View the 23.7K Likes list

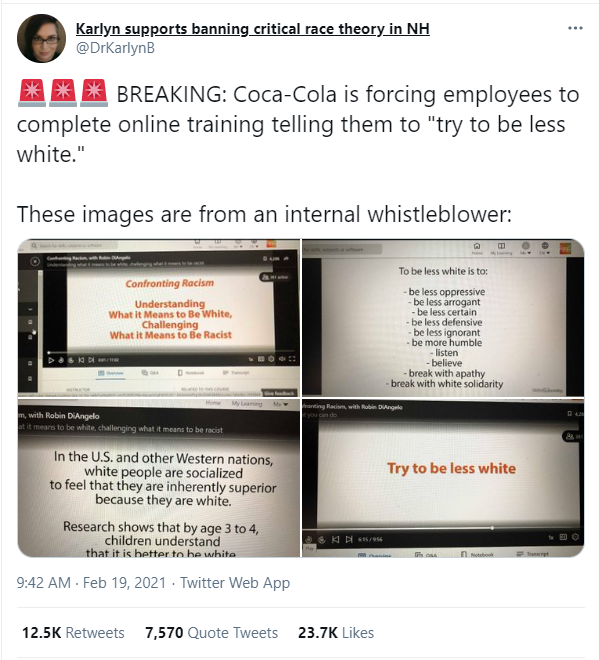tap(336, 633)
